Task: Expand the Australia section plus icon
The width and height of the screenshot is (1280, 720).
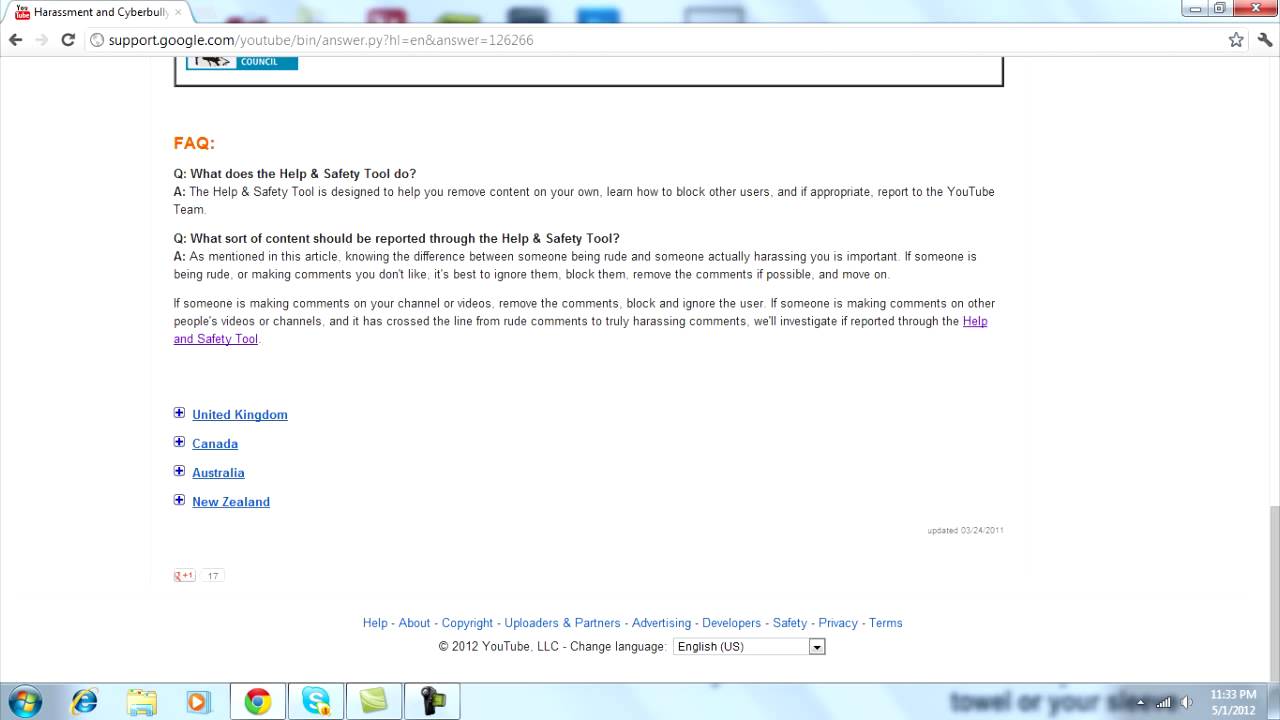Action: 179,471
